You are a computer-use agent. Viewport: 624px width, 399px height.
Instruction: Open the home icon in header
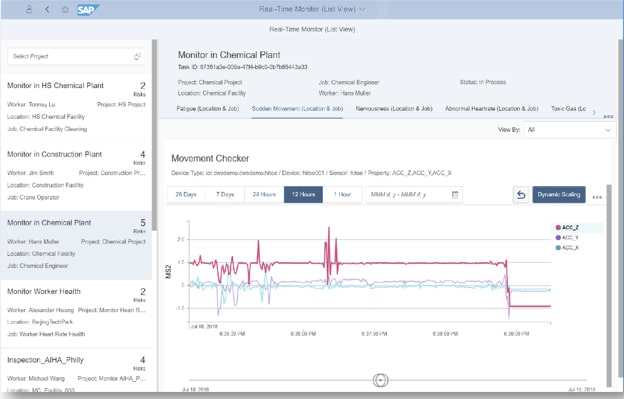click(65, 9)
